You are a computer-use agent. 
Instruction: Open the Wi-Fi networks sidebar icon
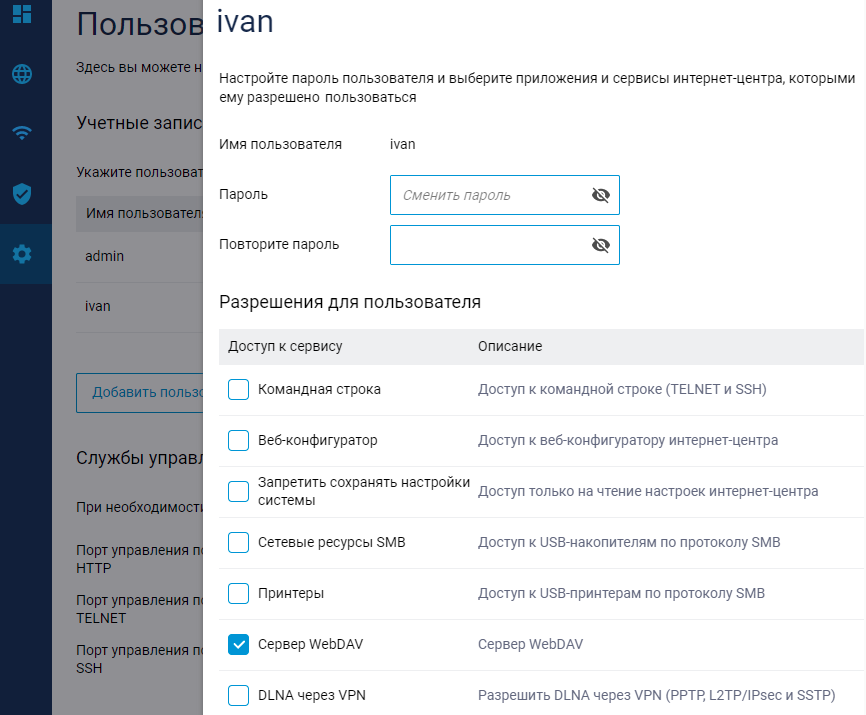click(22, 133)
